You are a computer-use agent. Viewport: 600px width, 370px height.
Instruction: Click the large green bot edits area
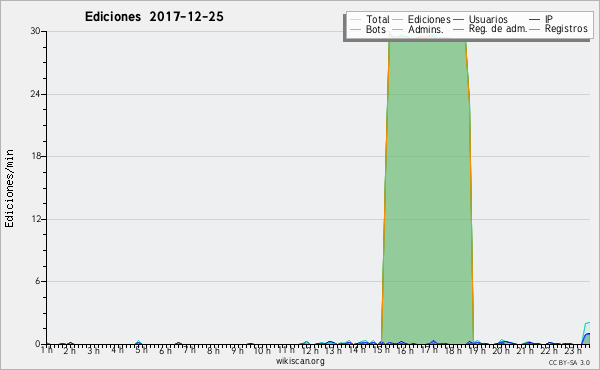coord(427,191)
